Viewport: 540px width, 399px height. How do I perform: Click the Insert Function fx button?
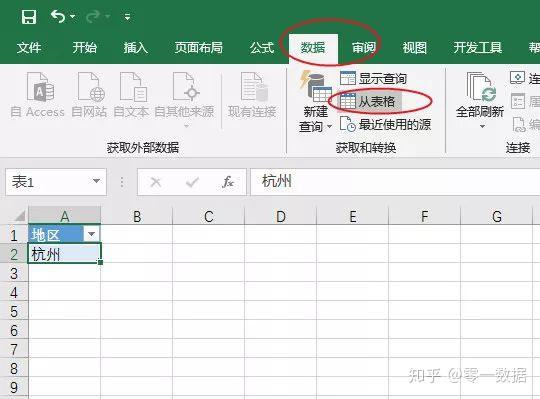tap(228, 182)
